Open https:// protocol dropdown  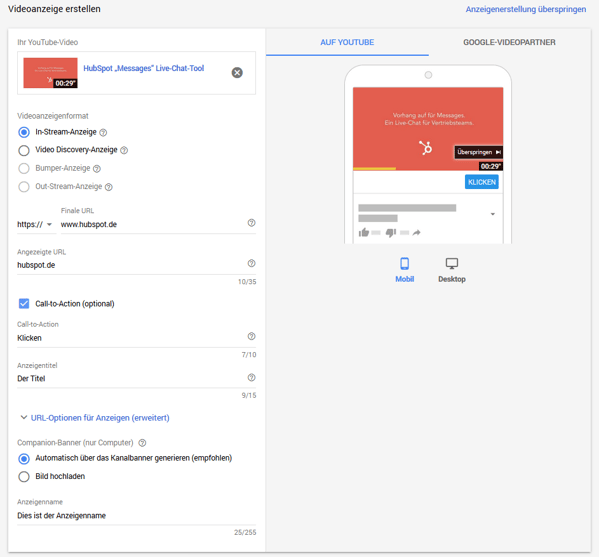coord(34,224)
